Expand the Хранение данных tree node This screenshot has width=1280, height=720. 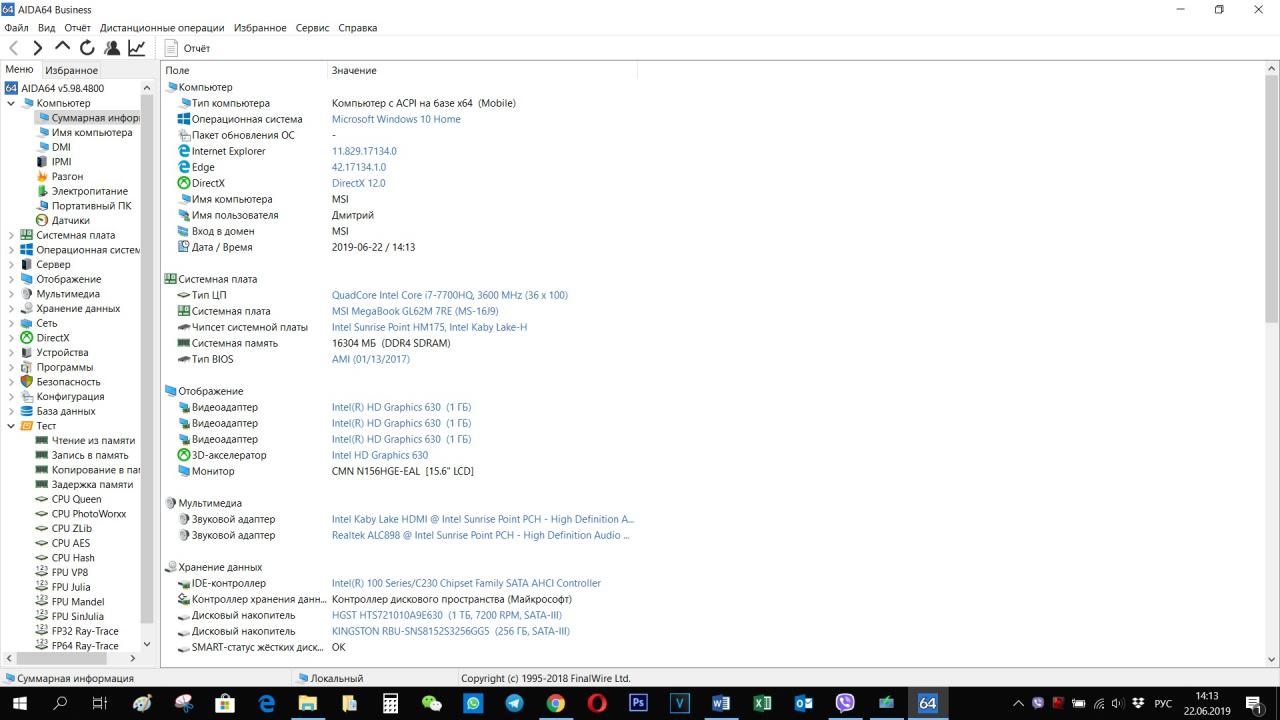11,309
